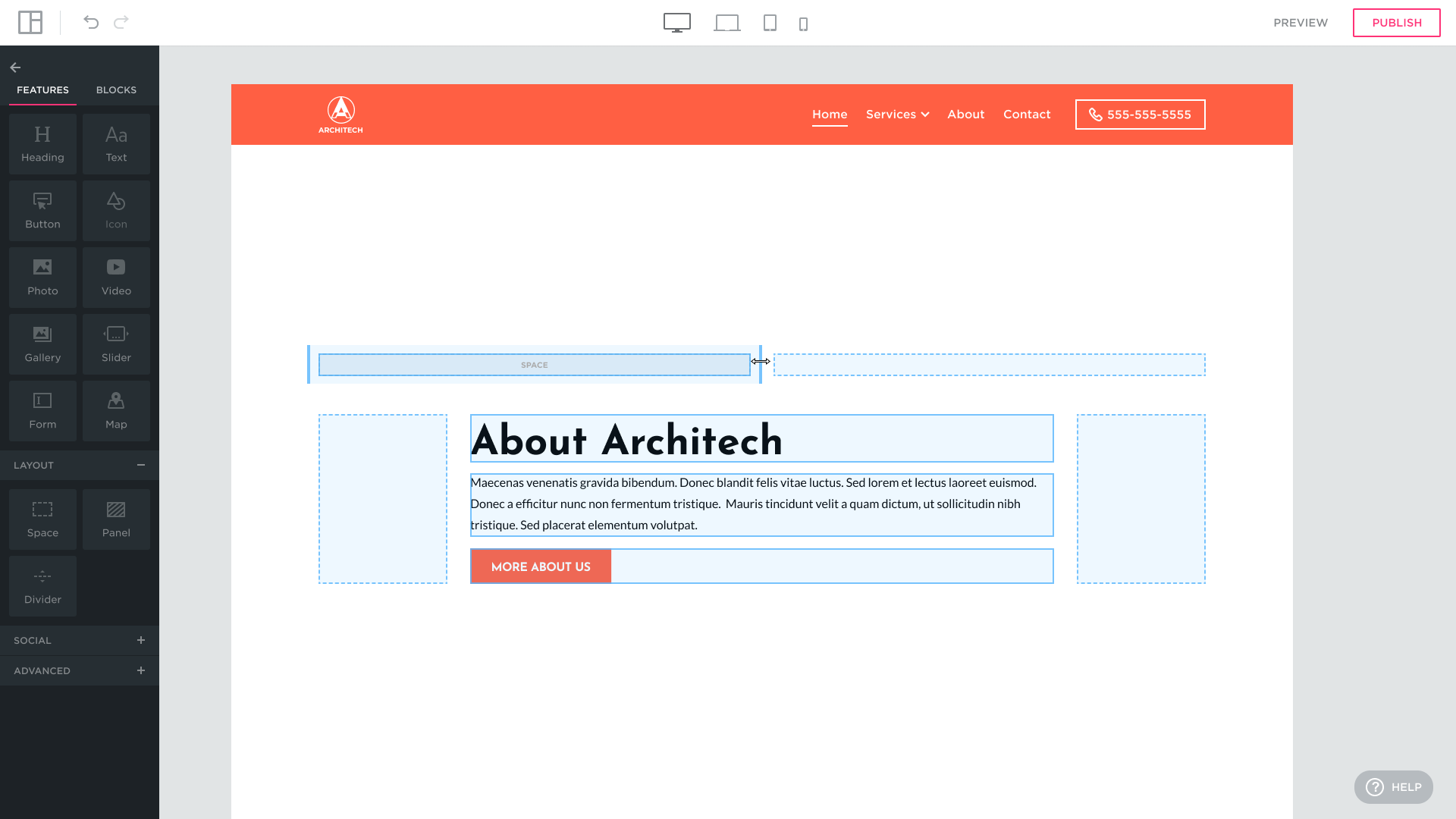Screen dimensions: 1456x819
Task: Add a Heading feature element
Action: coord(42,144)
